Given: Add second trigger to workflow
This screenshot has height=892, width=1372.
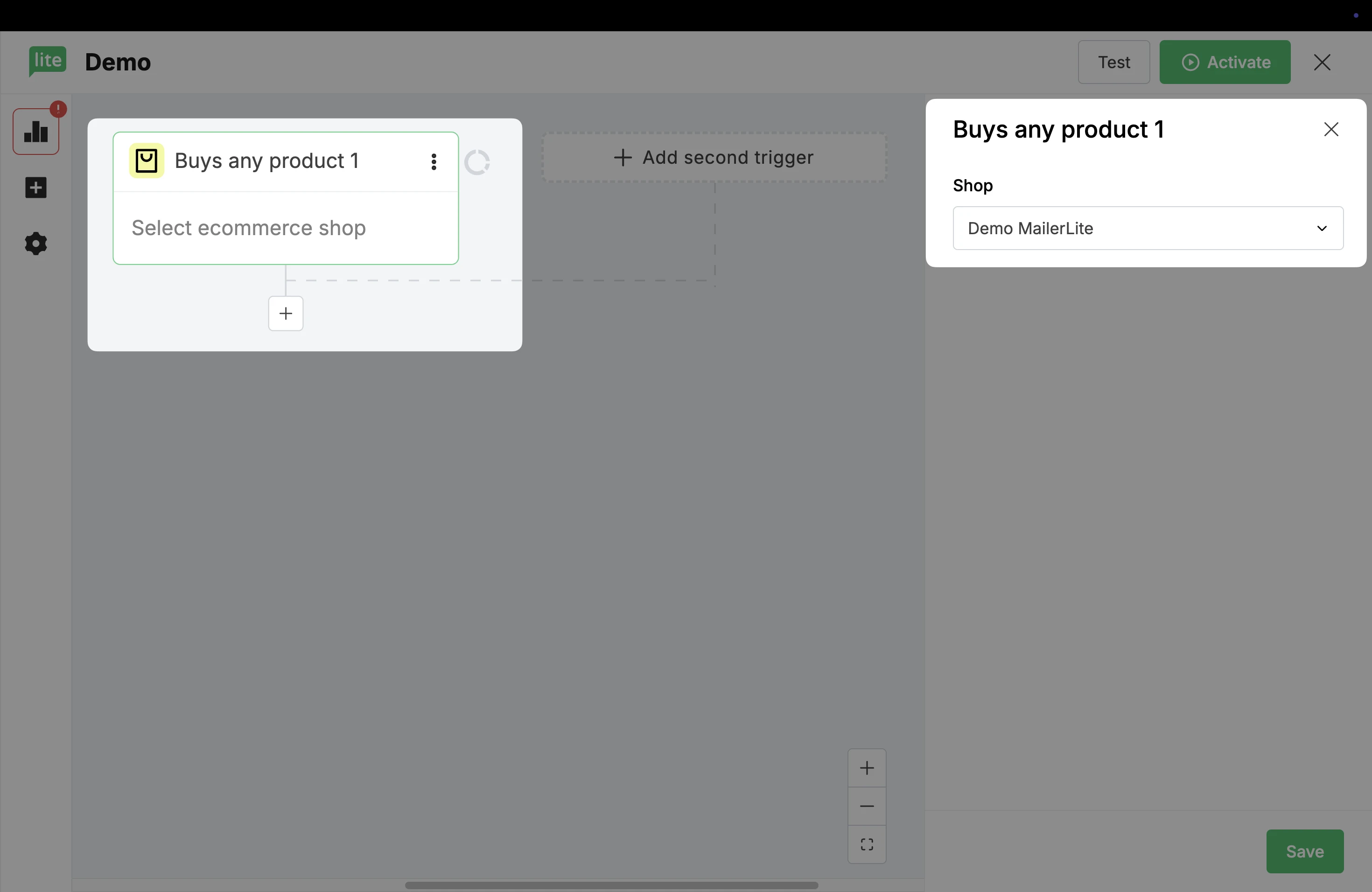Looking at the screenshot, I should 714,157.
